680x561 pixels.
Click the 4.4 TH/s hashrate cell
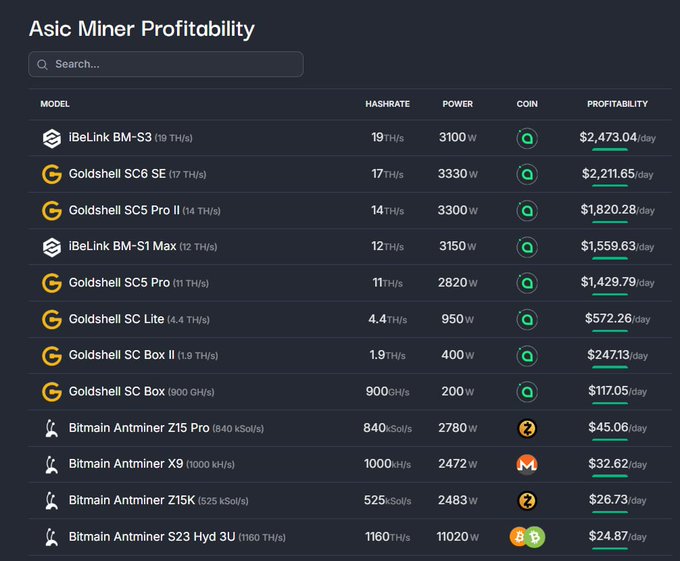[x=387, y=319]
